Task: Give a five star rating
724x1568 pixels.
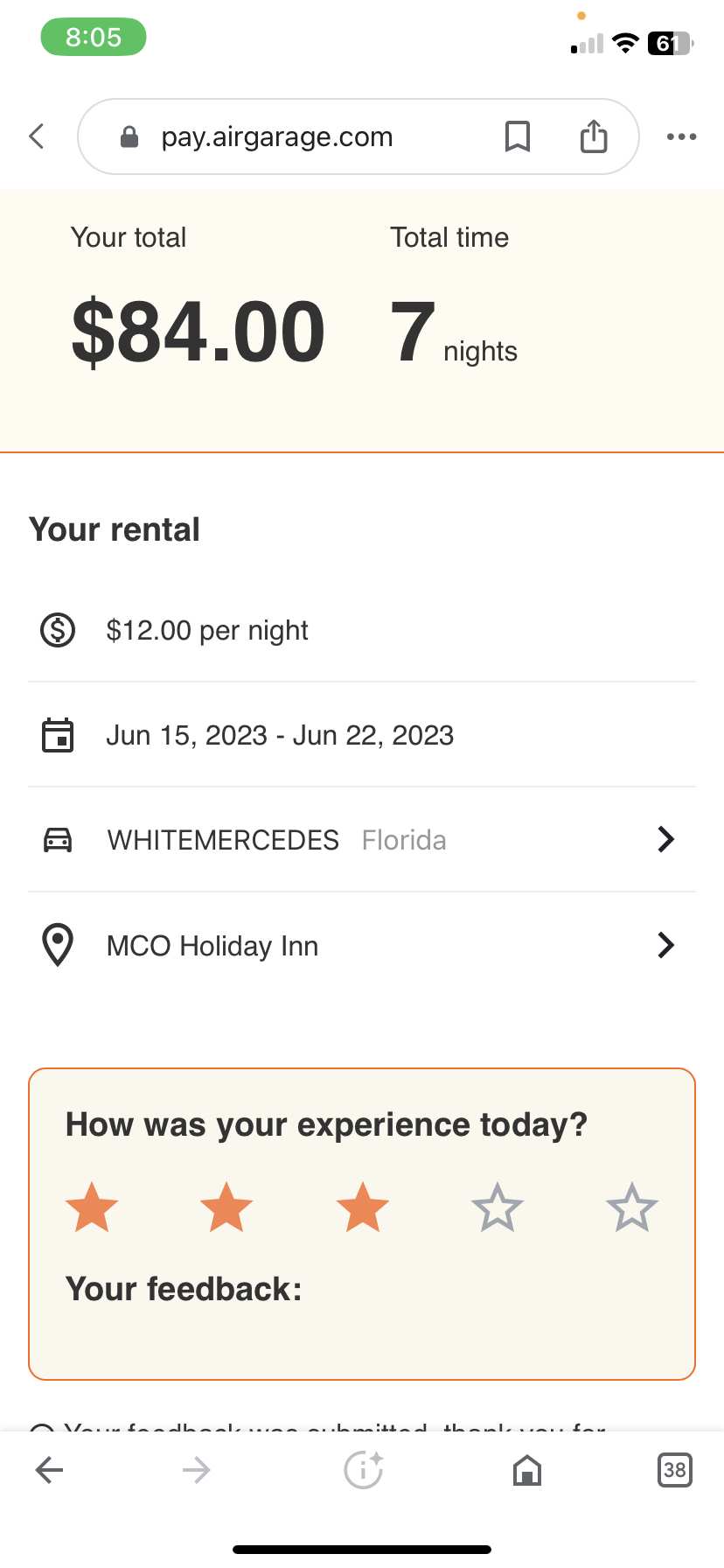Action: tap(631, 1207)
